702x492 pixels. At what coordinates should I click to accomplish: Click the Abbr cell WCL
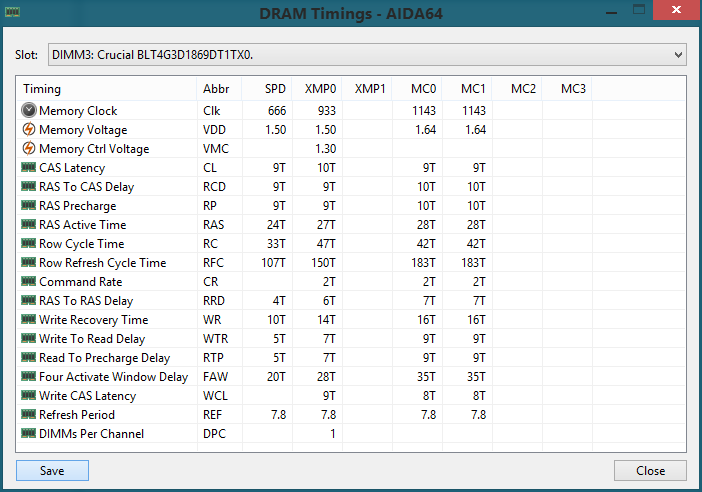pyautogui.click(x=215, y=396)
